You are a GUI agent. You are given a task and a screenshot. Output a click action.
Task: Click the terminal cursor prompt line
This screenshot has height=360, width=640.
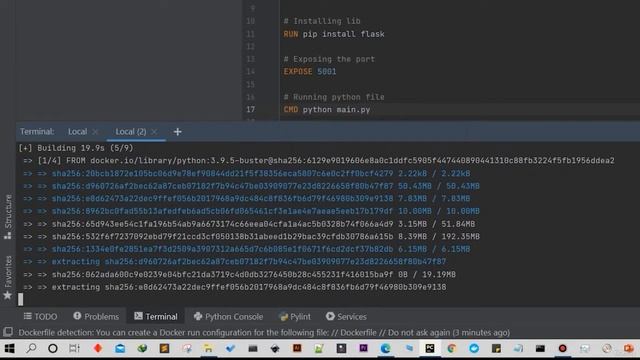[x=20, y=300]
